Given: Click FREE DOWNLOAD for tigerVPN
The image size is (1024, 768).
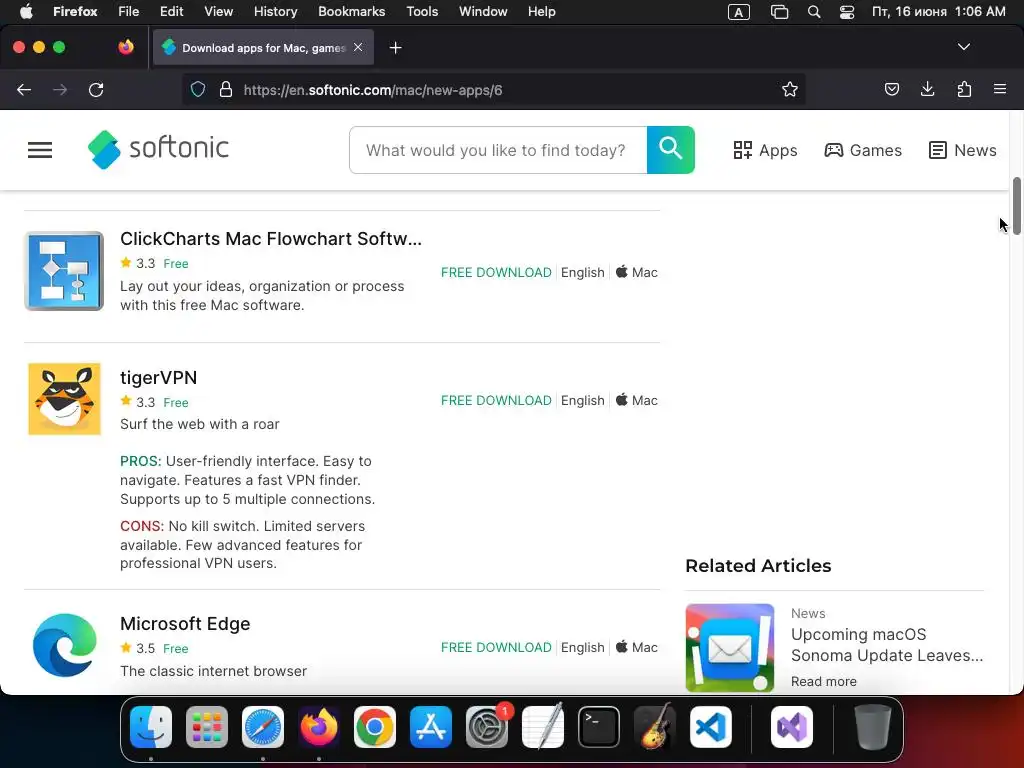Looking at the screenshot, I should pyautogui.click(x=496, y=400).
